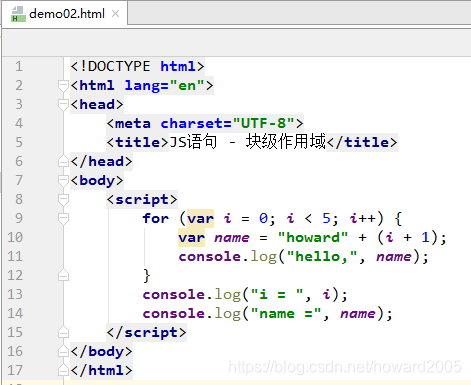Collapse the head tag fold on line 3
This screenshot has width=471, height=385.
[x=63, y=105]
